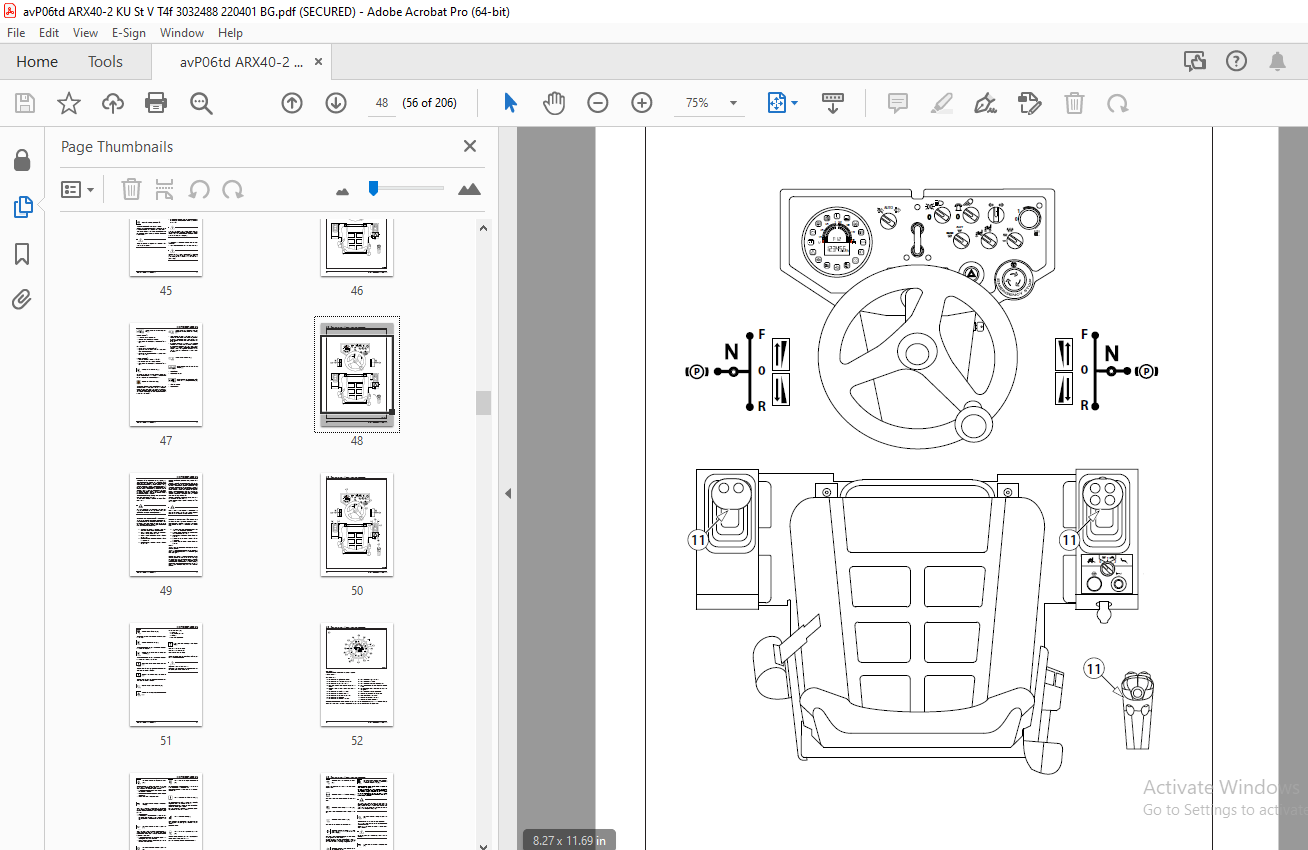1308x850 pixels.
Task: Rotate thumbnail pages counterclockwise
Action: click(x=199, y=189)
